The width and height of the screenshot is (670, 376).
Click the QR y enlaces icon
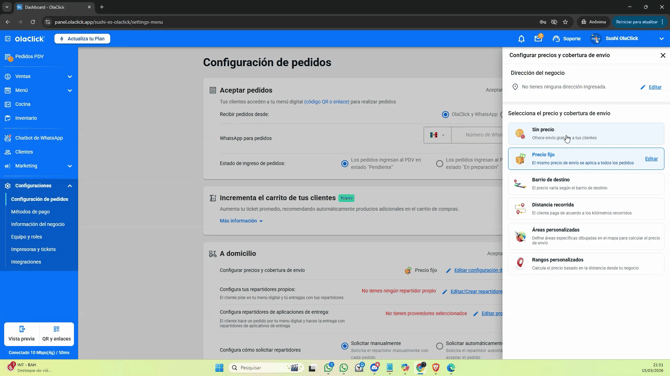[56, 329]
